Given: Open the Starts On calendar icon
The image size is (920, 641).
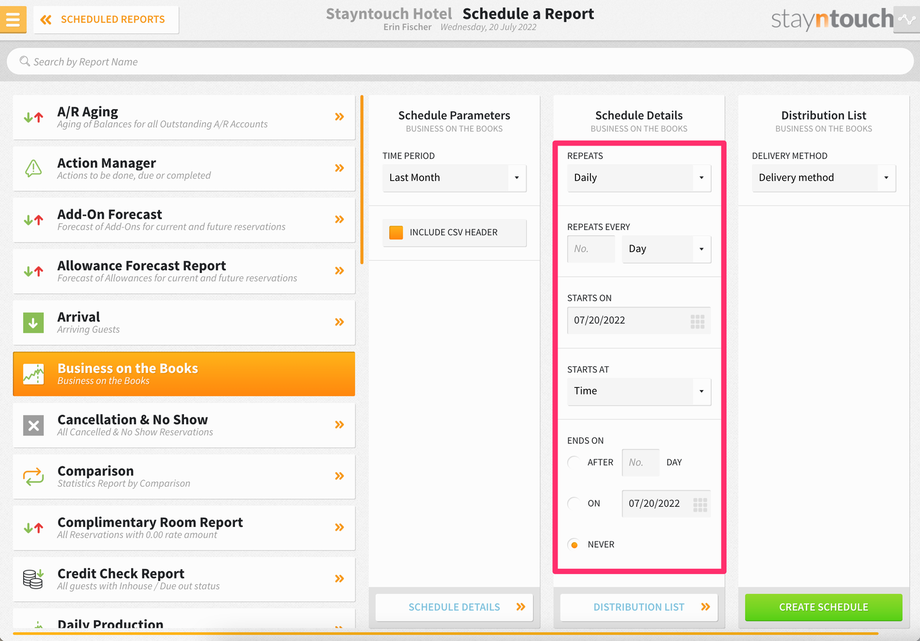Looking at the screenshot, I should (698, 321).
